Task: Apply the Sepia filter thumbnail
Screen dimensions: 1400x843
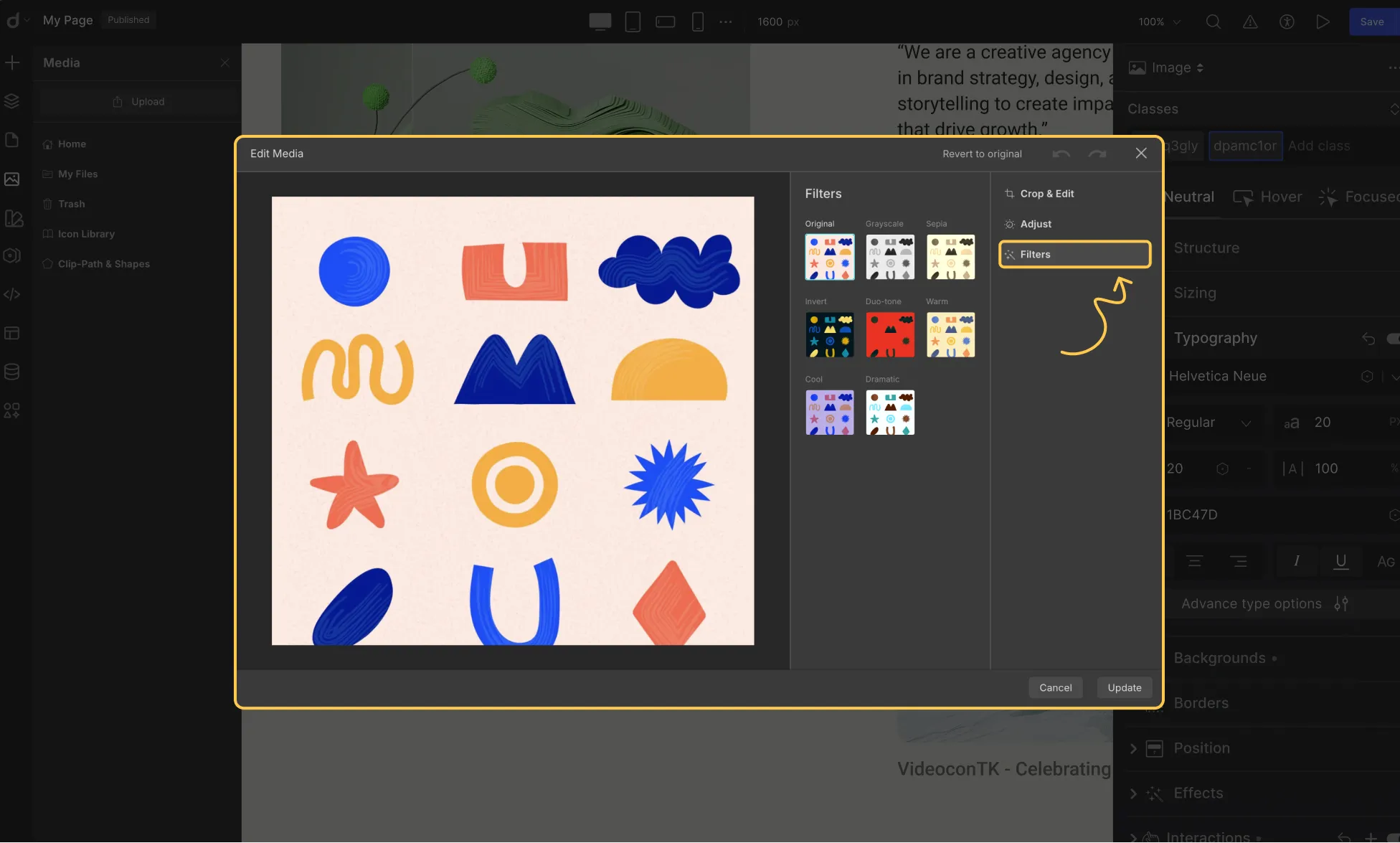Action: pos(950,257)
